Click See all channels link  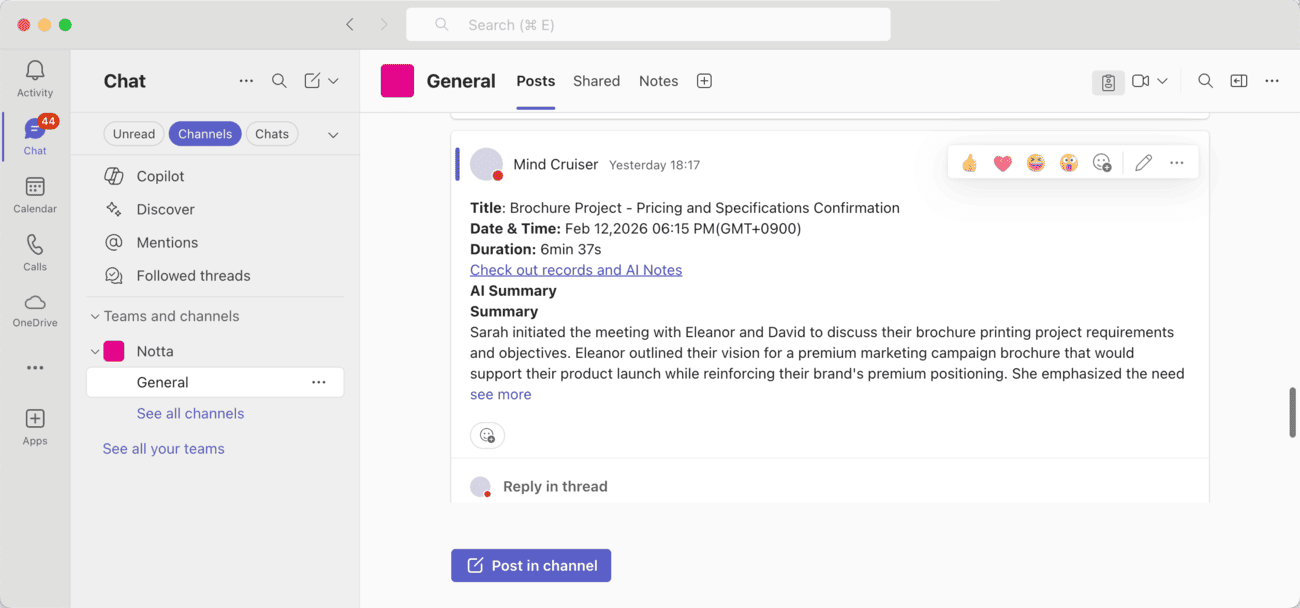coord(190,413)
